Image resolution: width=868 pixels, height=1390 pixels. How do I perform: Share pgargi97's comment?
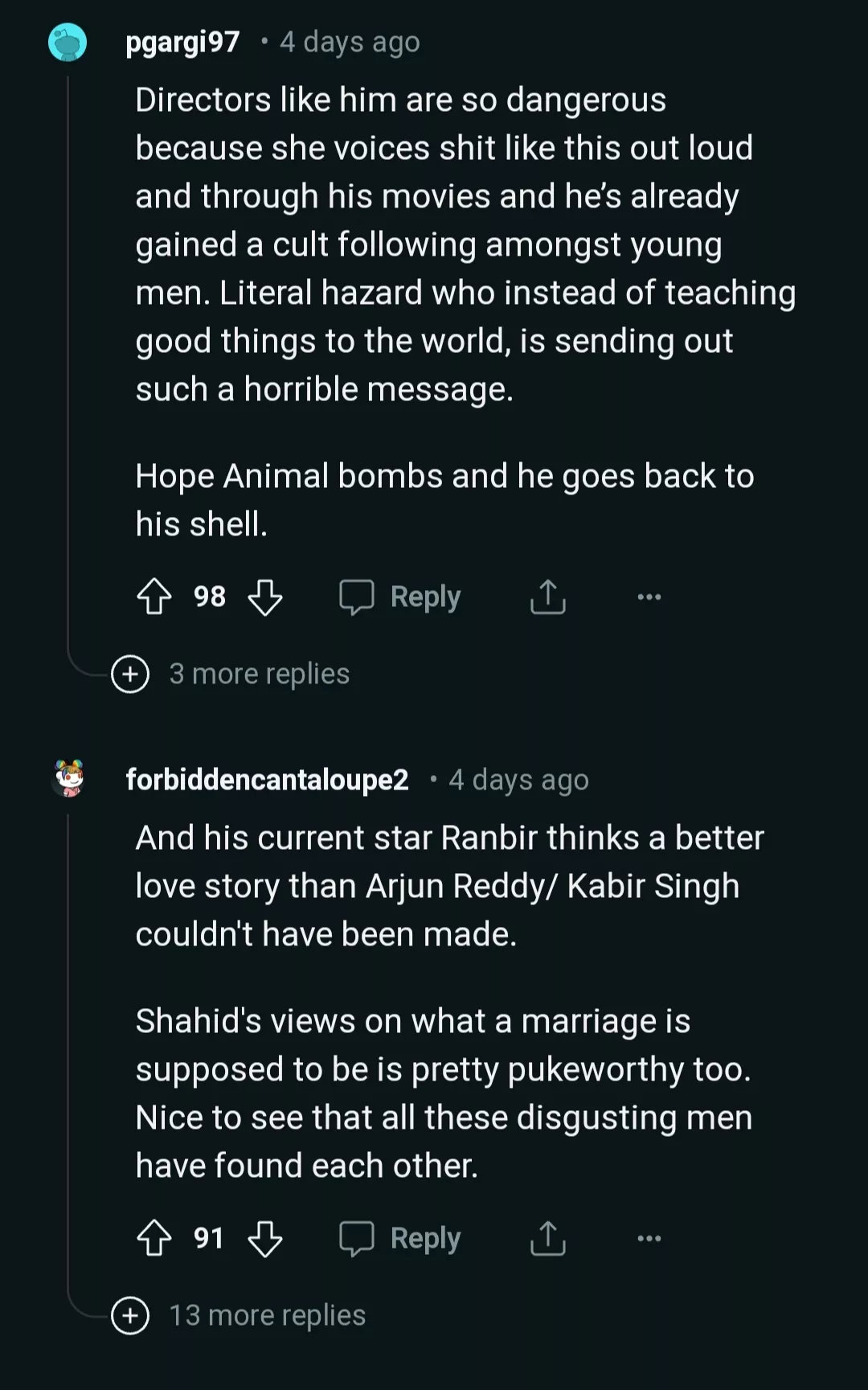tap(548, 597)
